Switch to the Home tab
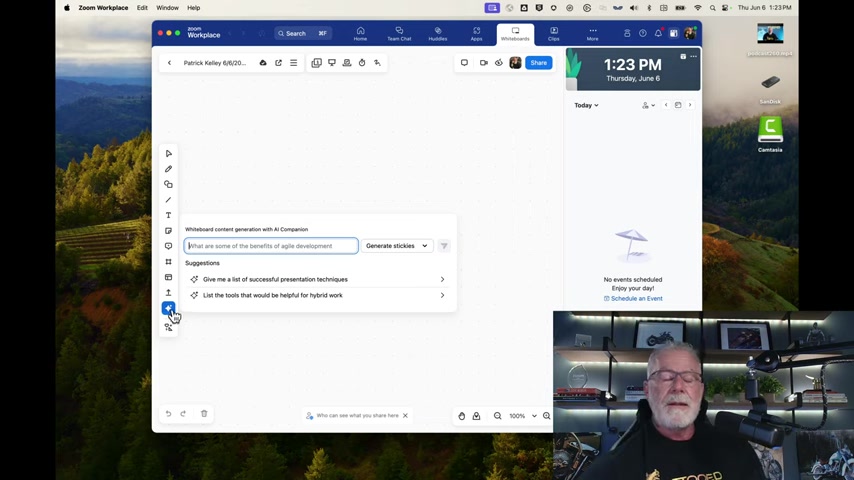The image size is (854, 480). pyautogui.click(x=361, y=34)
